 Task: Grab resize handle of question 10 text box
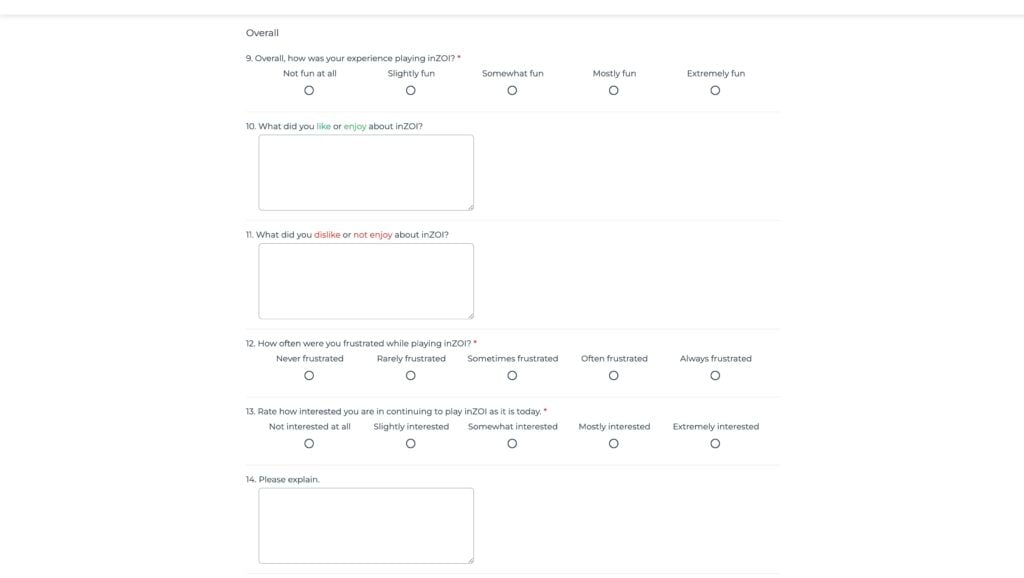click(470, 207)
